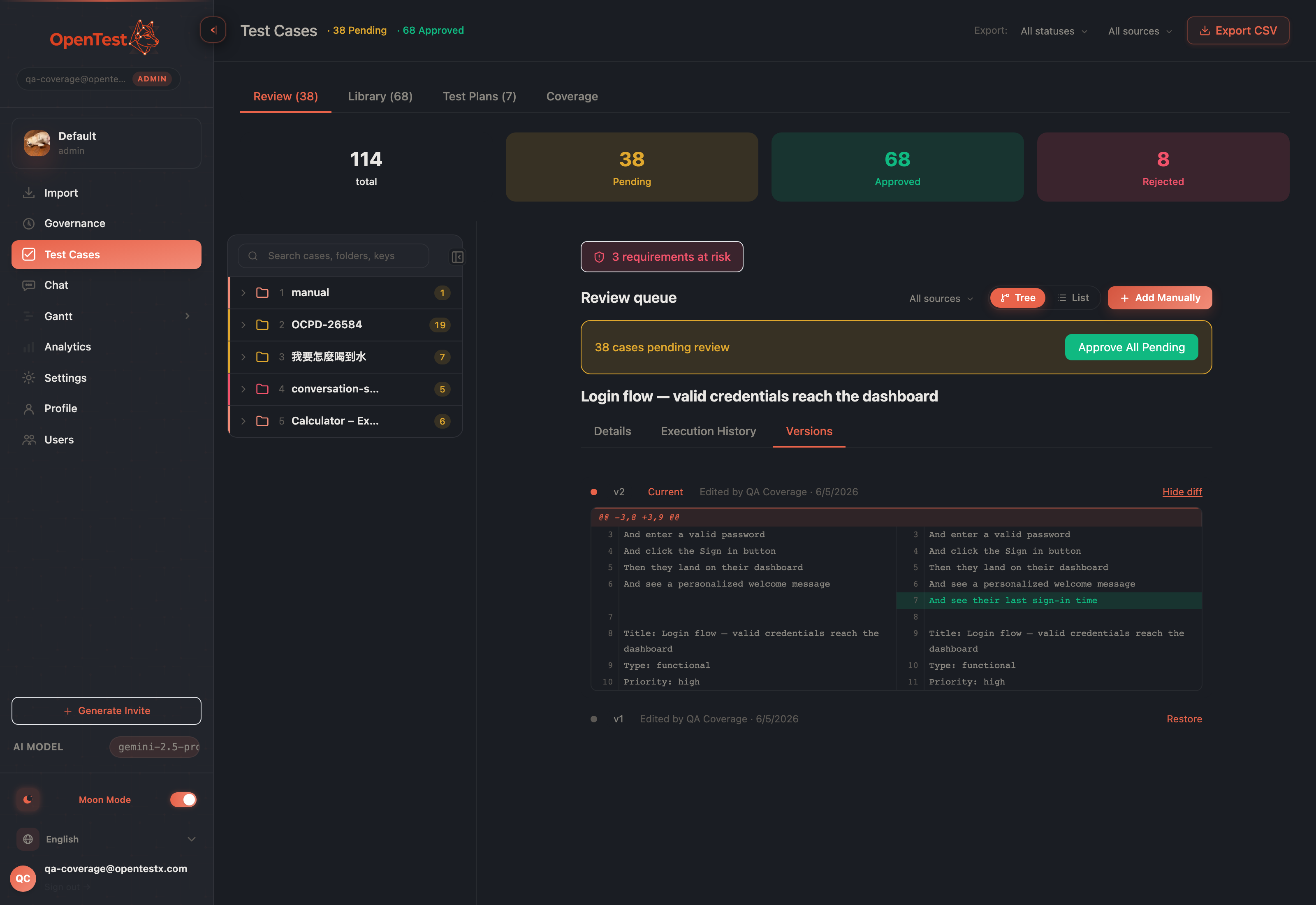Viewport: 1316px width, 905px height.
Task: Expand the 我要怎麼喝到水 folder chevron
Action: (243, 357)
